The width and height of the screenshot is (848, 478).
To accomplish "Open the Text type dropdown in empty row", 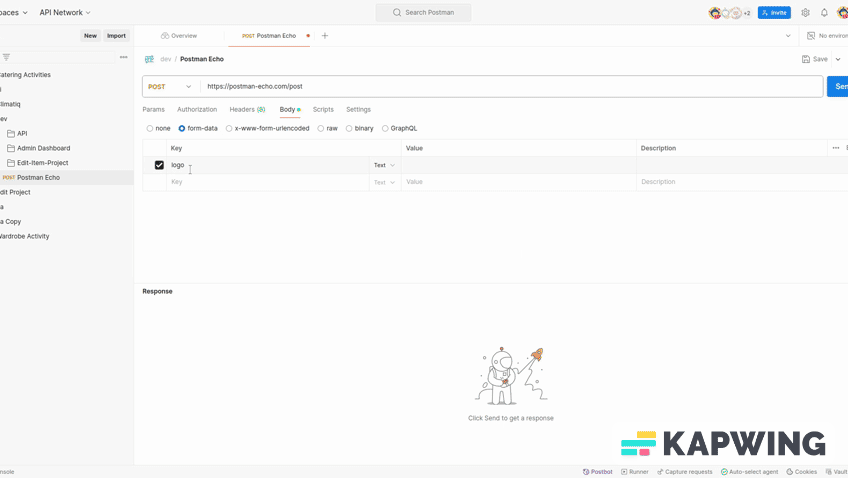I will (x=385, y=182).
